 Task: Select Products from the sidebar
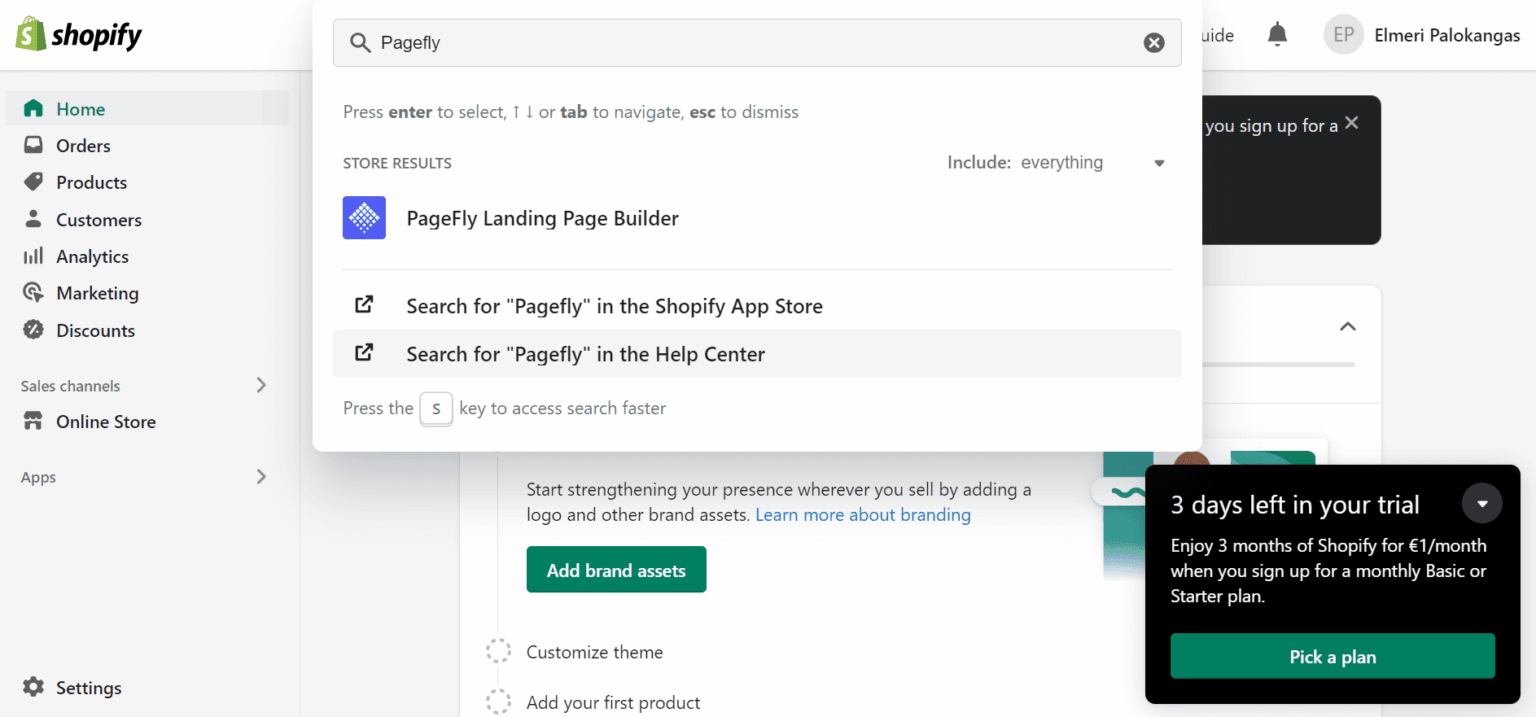tap(90, 182)
